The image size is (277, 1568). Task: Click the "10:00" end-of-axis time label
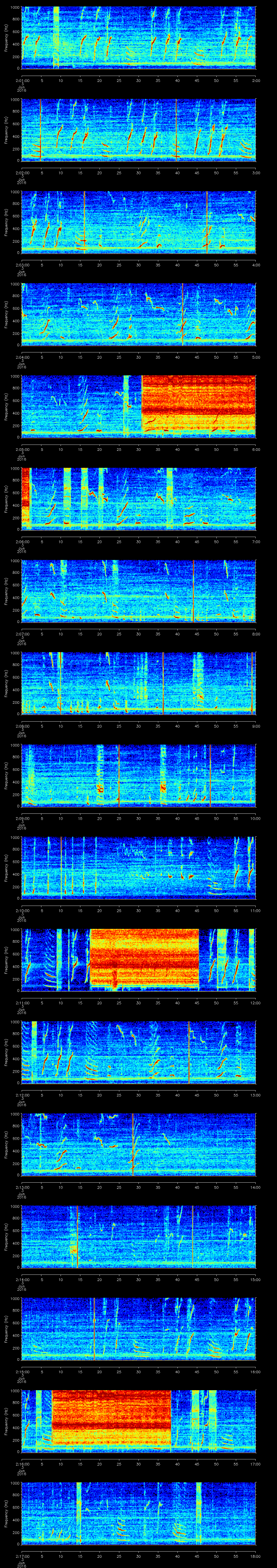255,818
